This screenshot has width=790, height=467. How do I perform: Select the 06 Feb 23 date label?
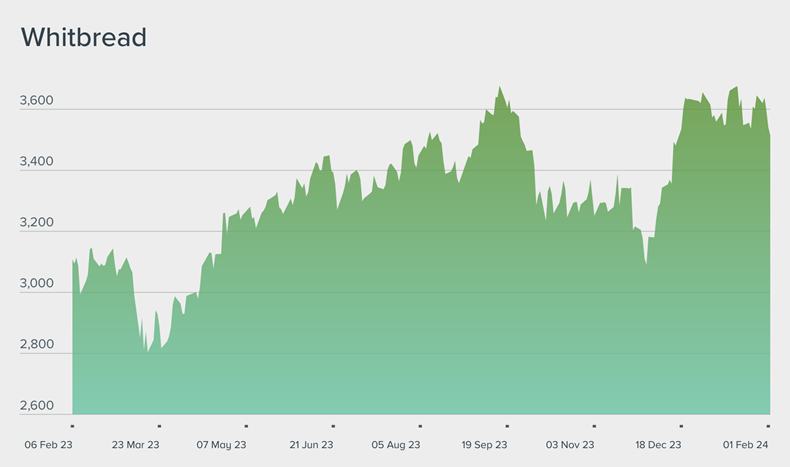pos(48,445)
